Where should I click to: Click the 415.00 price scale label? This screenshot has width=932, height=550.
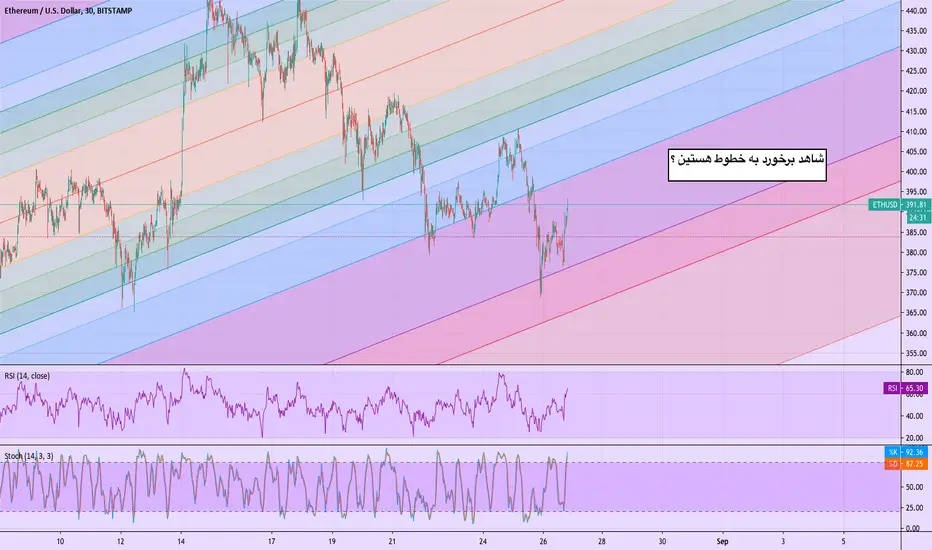click(916, 111)
